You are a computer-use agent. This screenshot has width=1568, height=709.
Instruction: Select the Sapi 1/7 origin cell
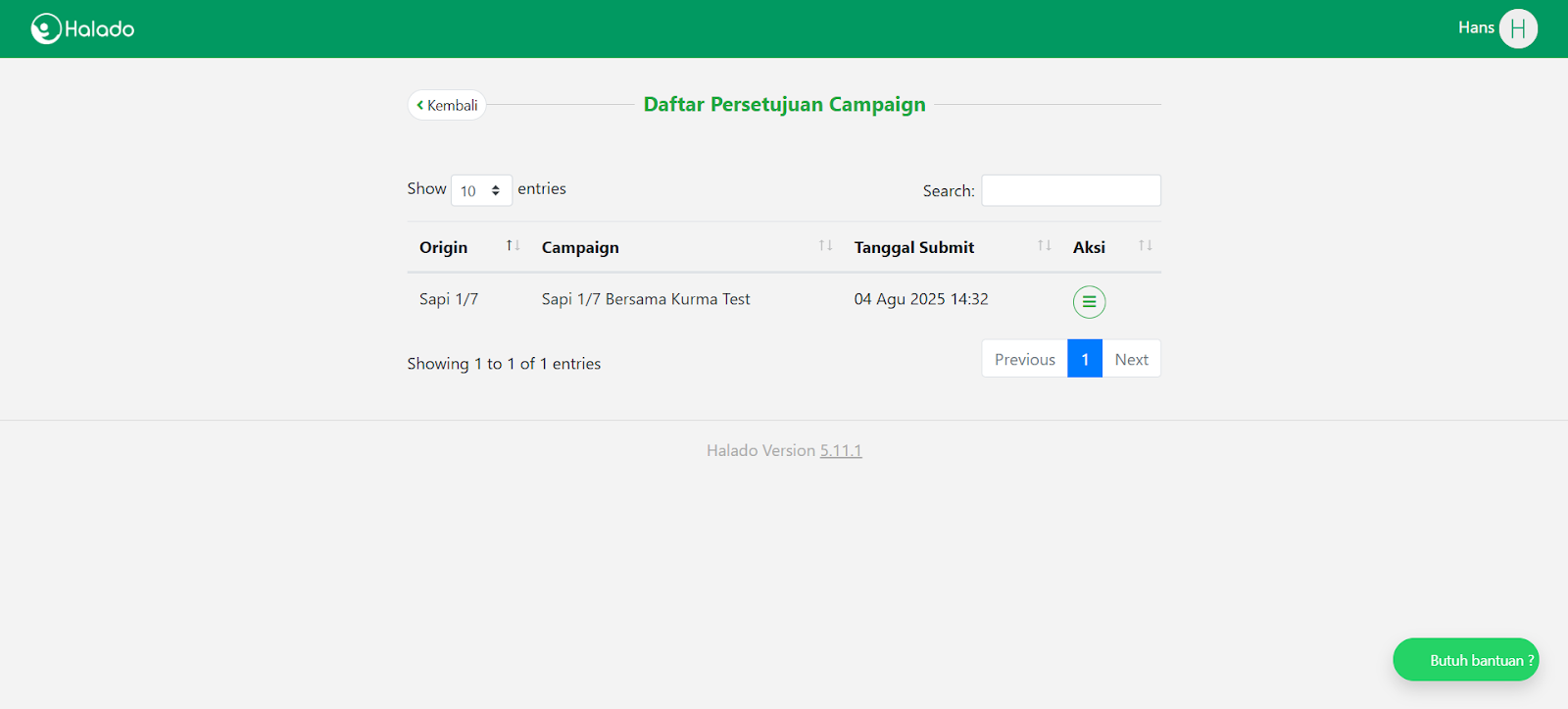449,299
